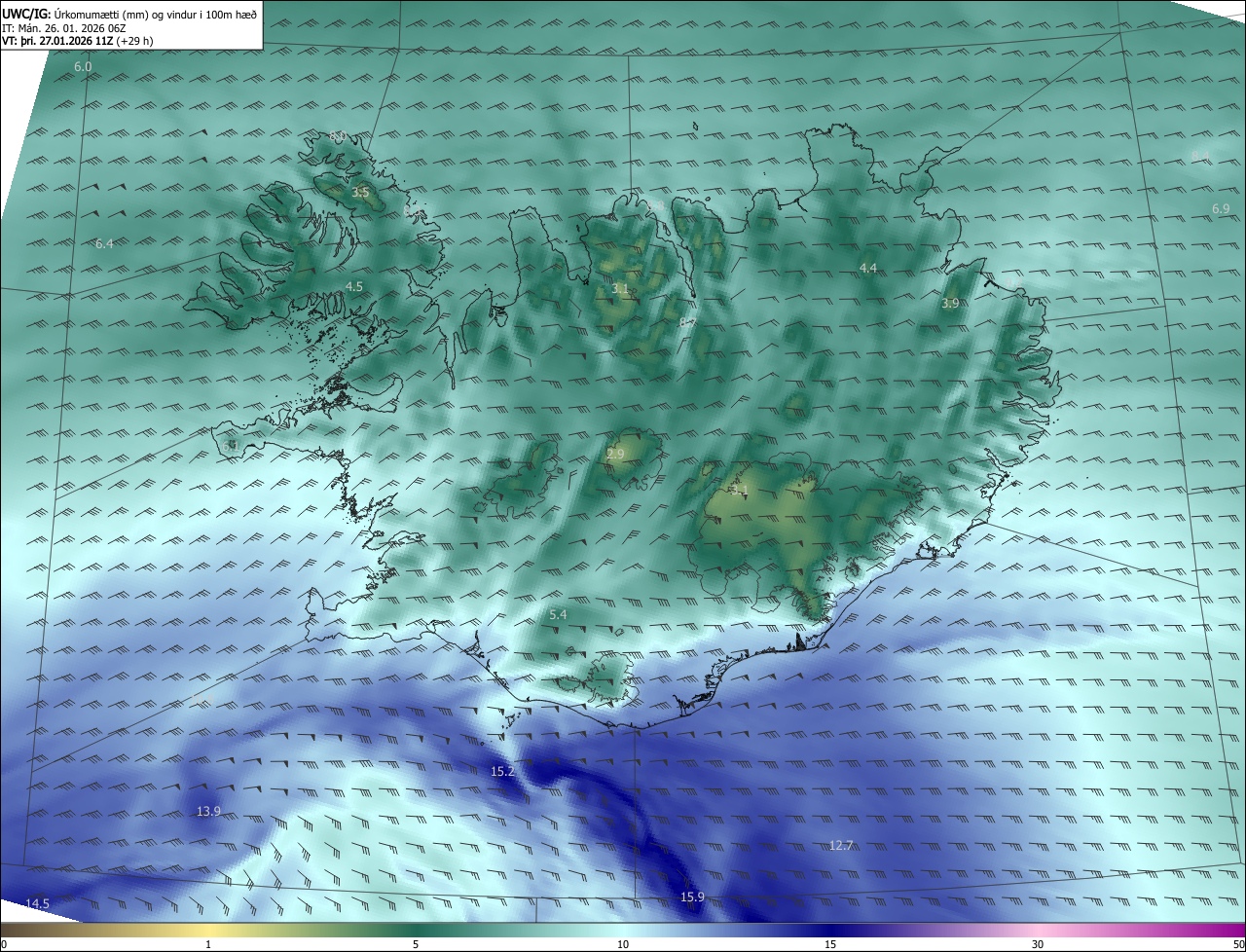Select the 30 tick on the color scale
Viewport: 1246px width, 952px height.
(x=1038, y=944)
